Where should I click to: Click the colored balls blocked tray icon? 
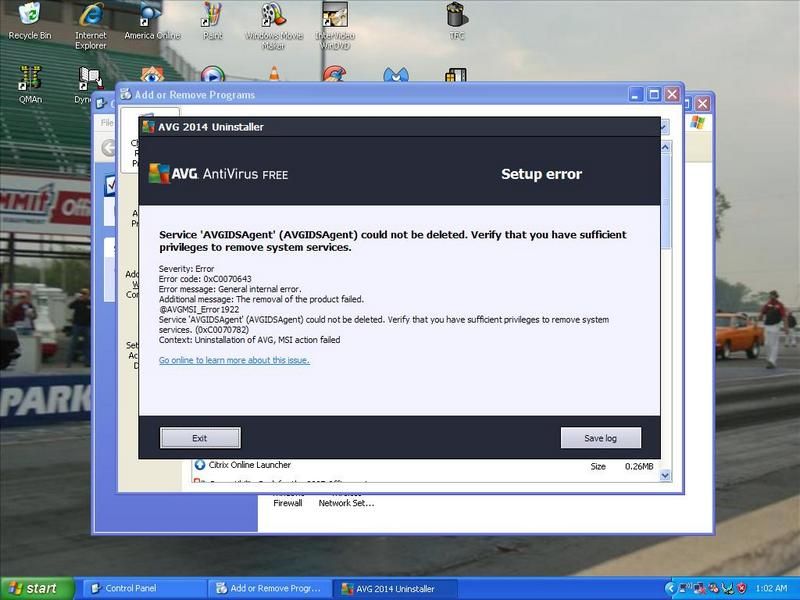[x=713, y=588]
